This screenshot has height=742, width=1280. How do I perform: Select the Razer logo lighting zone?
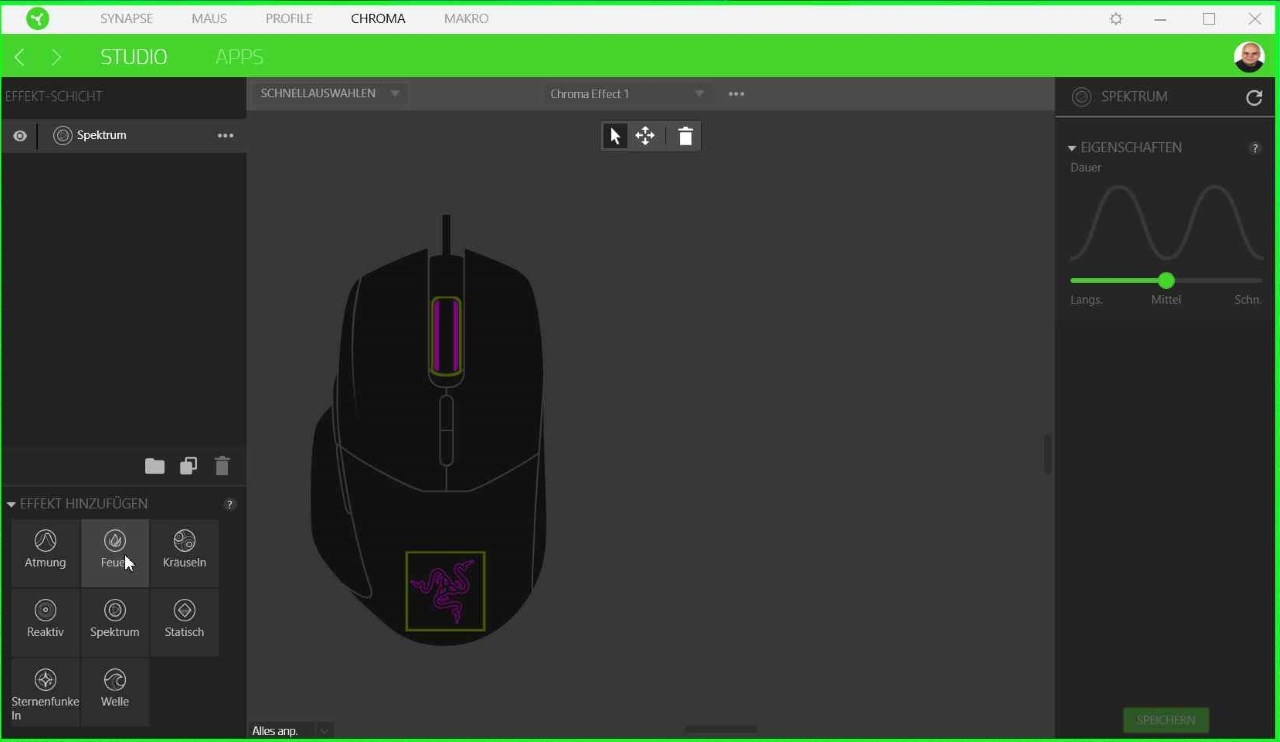pyautogui.click(x=445, y=591)
